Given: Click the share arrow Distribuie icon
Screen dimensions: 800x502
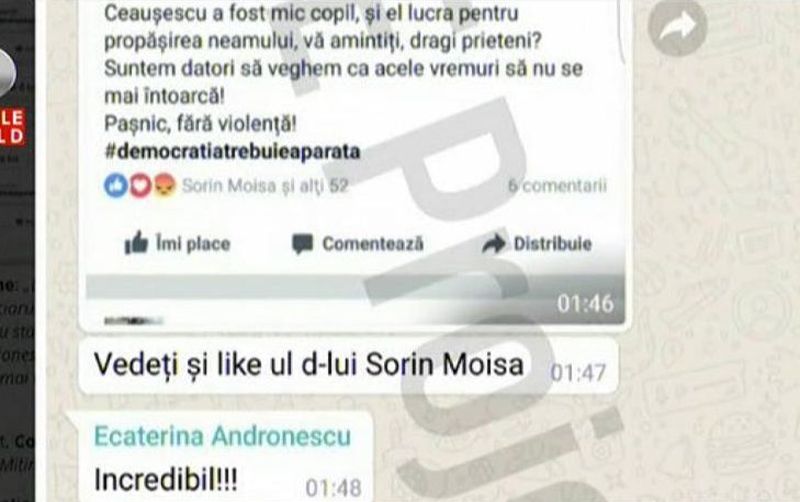Looking at the screenshot, I should pos(494,243).
